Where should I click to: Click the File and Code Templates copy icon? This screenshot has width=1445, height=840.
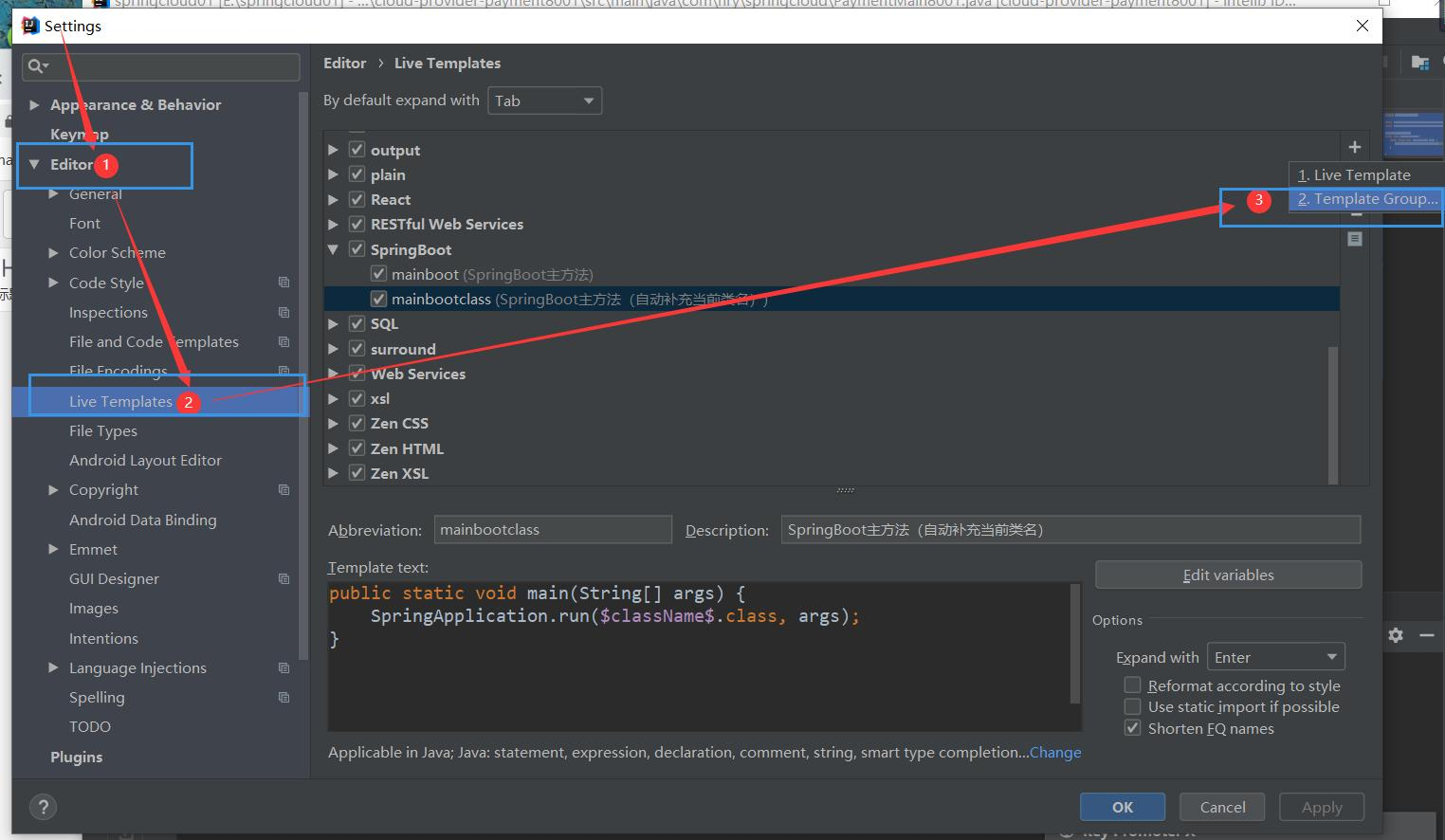pos(284,341)
